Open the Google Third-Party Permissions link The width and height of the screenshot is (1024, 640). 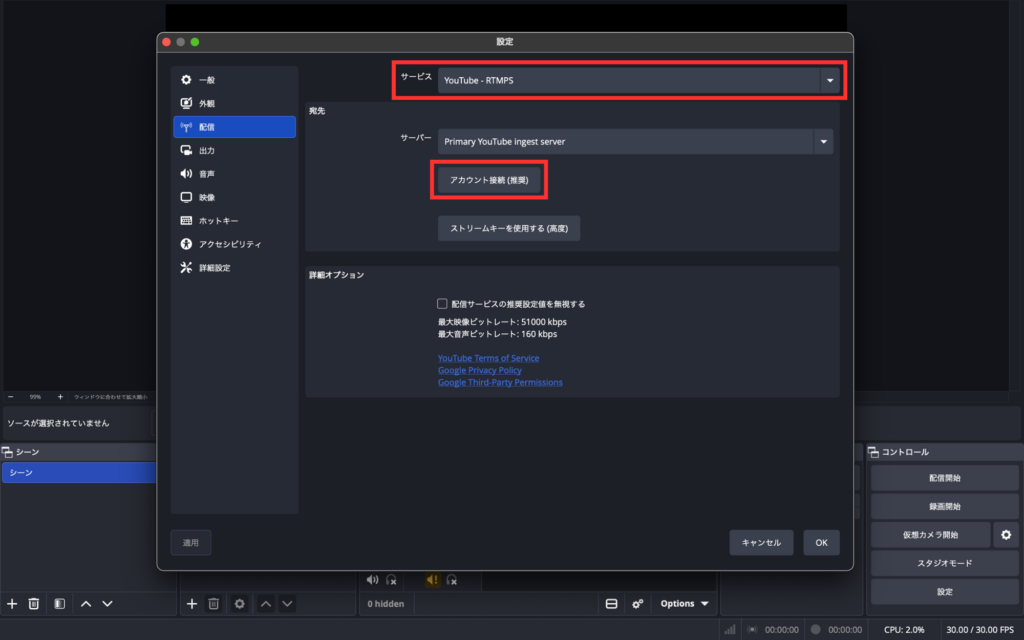[x=500, y=383]
